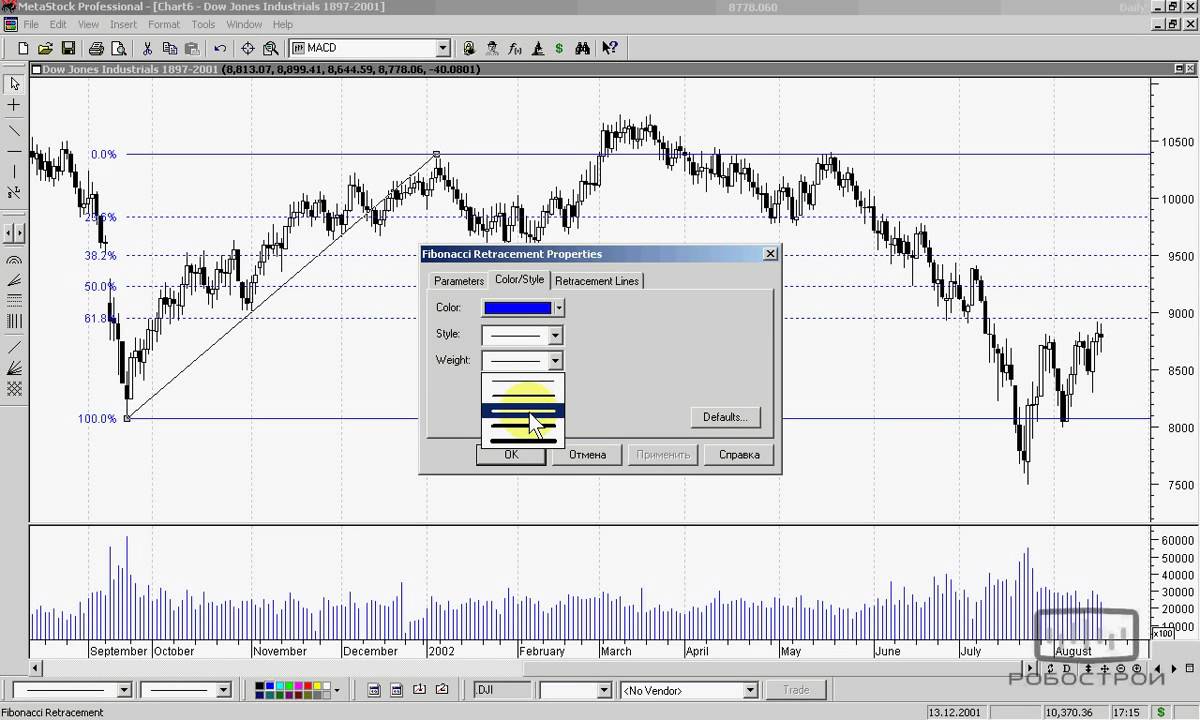Select the vertical line drawing tool
This screenshot has height=720, width=1200.
14,172
